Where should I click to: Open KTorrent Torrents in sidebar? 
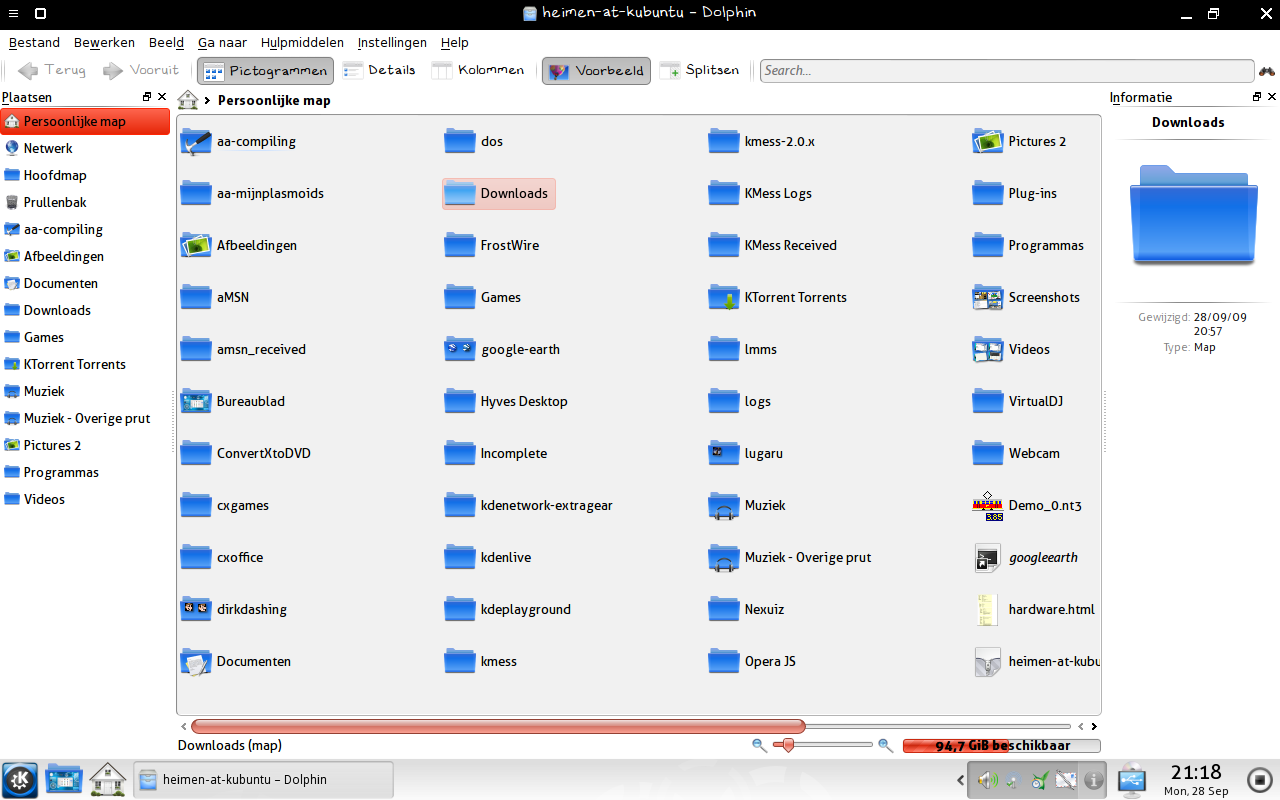pos(85,364)
